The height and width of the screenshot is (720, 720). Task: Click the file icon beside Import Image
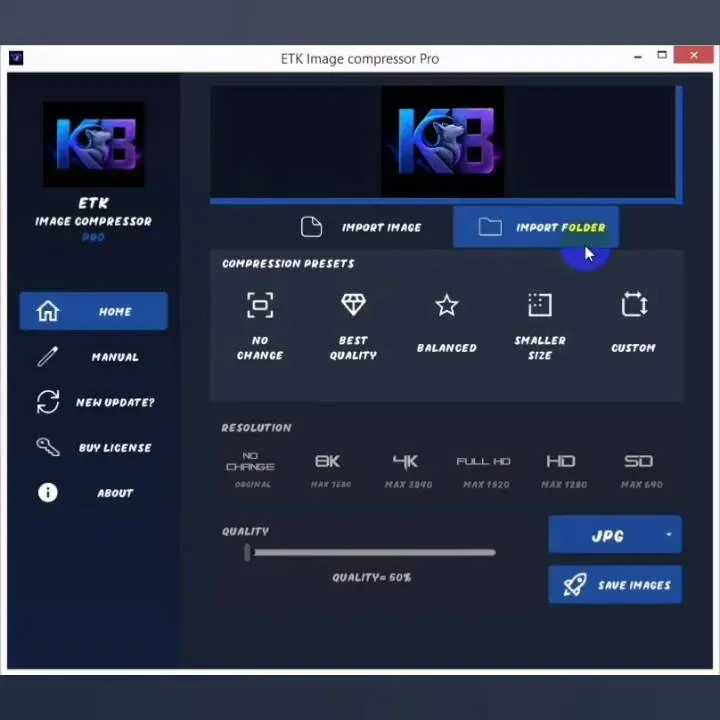pos(311,227)
